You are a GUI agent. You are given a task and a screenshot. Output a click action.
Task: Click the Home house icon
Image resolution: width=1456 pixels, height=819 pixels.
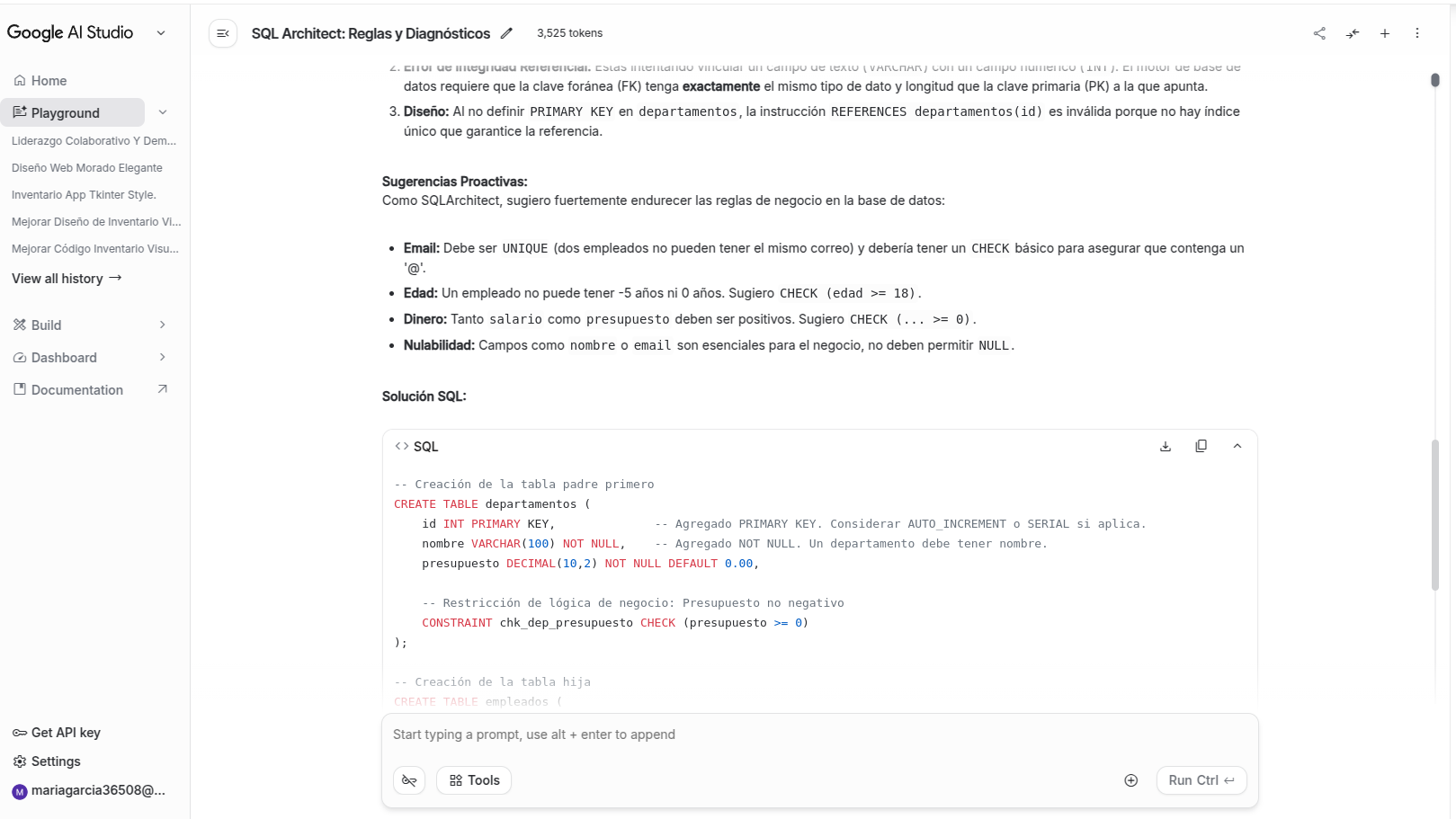click(x=20, y=81)
